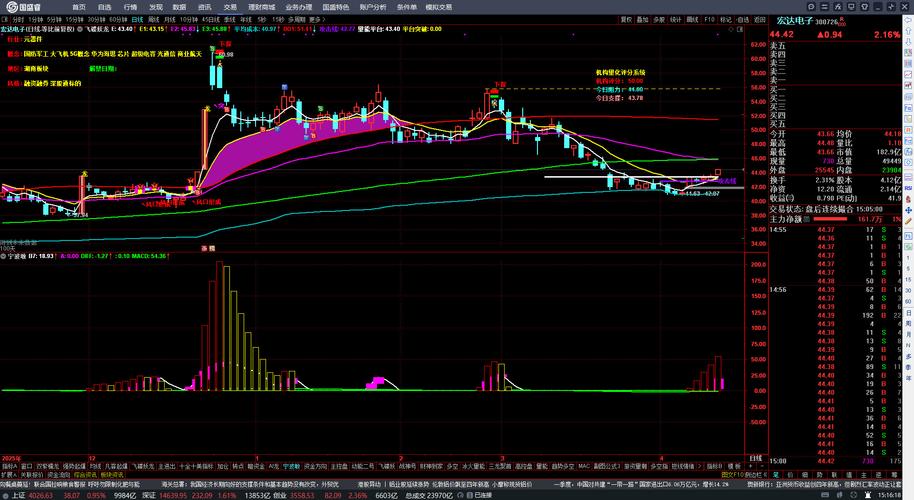
Task: Open the main menu icon in title bar
Action: tap(824, 7)
